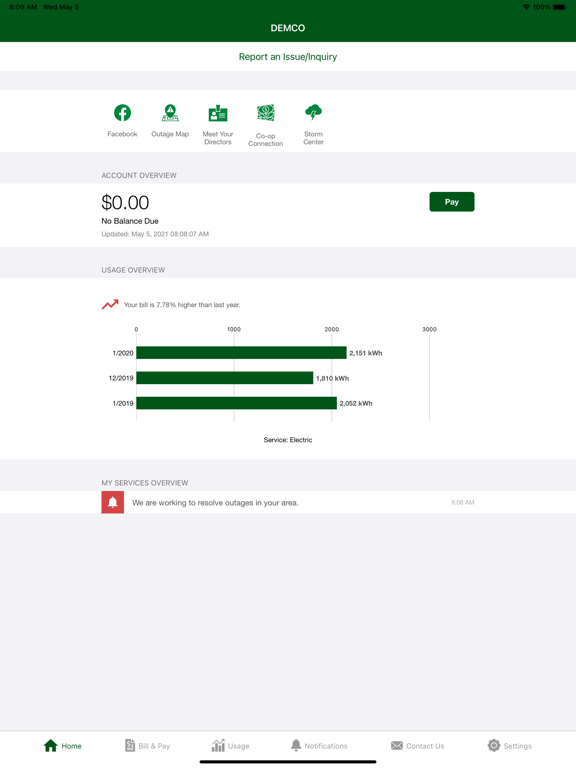Check the Wi-Fi status icon

(526, 7)
